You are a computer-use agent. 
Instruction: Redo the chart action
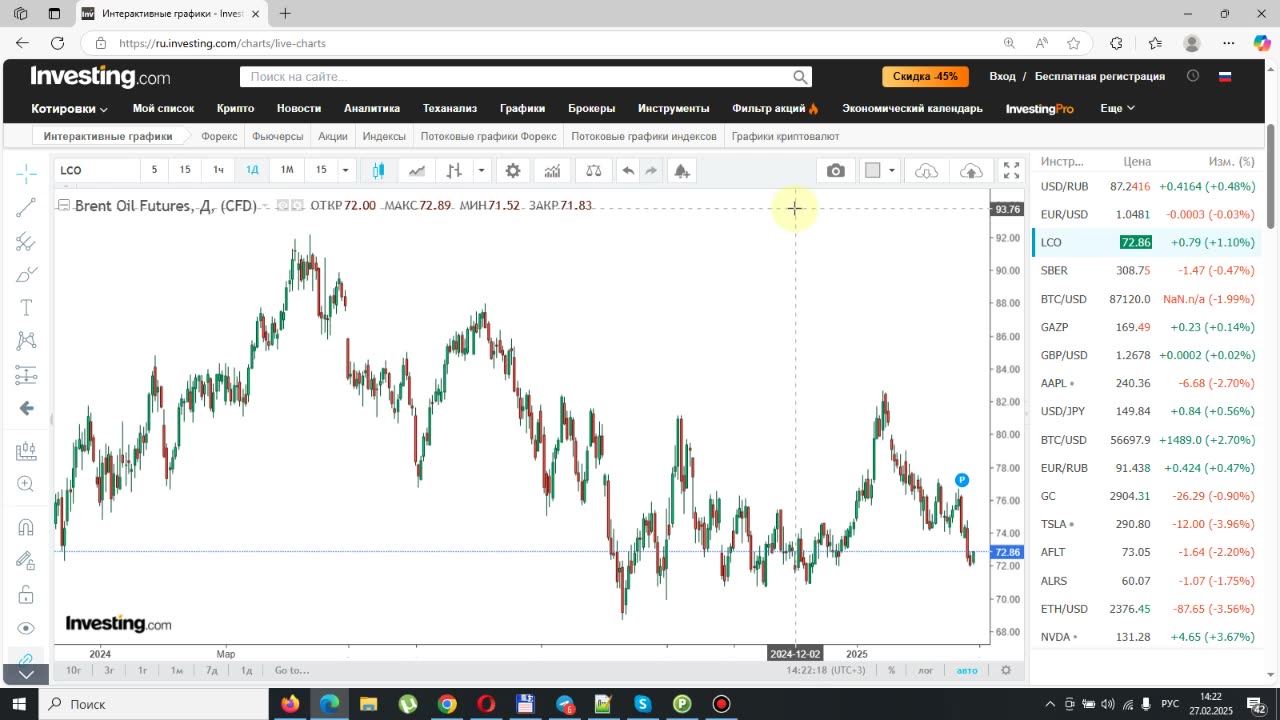[x=651, y=170]
